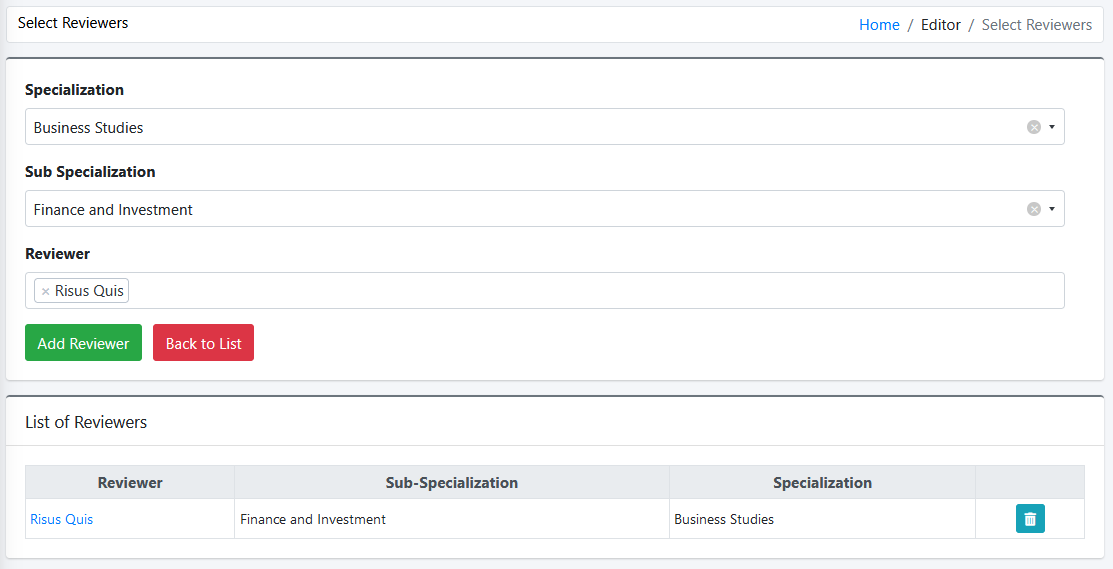Click the teal trash delete icon
This screenshot has height=569, width=1113.
(x=1030, y=519)
